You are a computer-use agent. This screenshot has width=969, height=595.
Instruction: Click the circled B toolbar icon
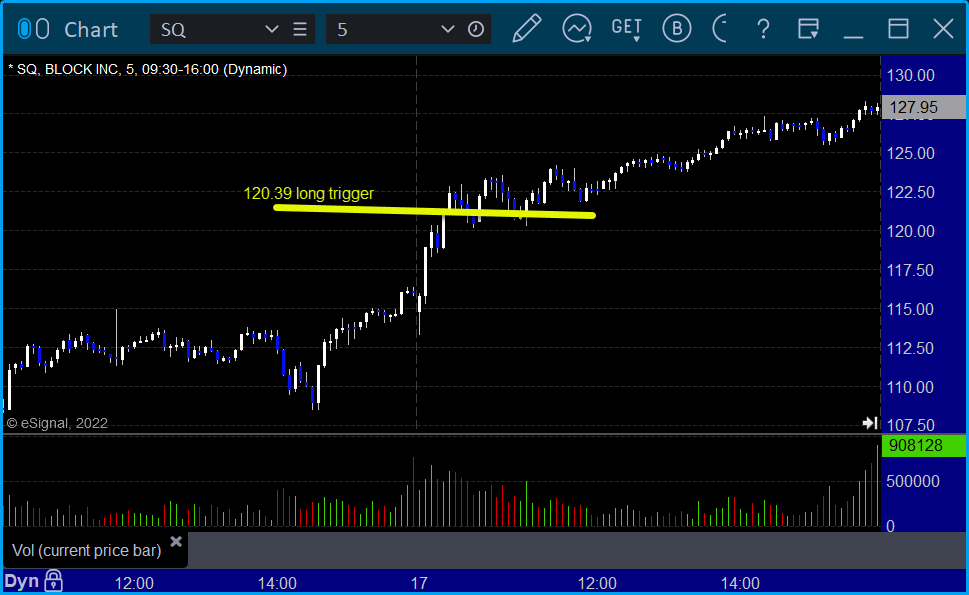coord(677,29)
